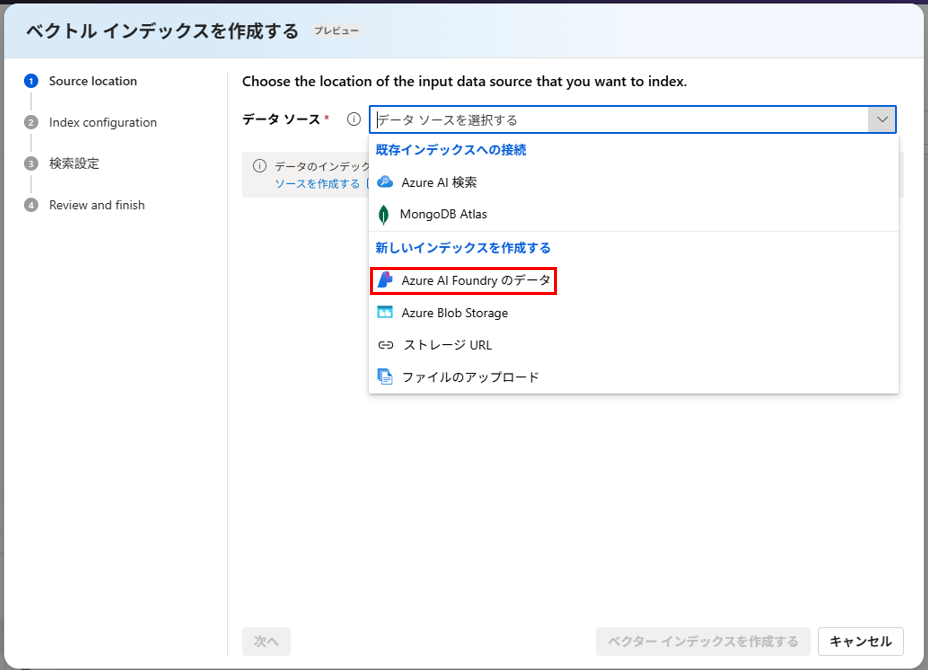Collapse the データ ソース dropdown with the chevron
The width and height of the screenshot is (928, 670).
882,120
